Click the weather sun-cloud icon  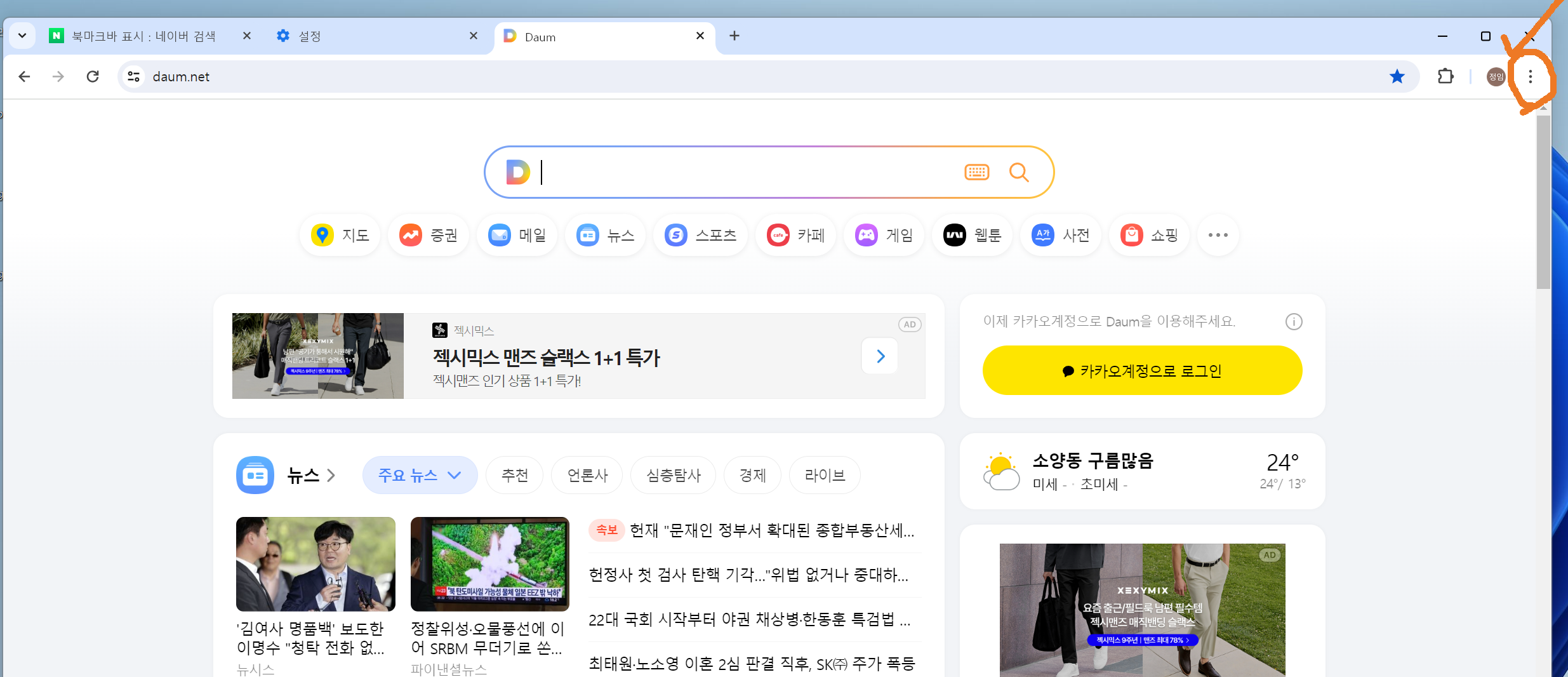[1001, 471]
